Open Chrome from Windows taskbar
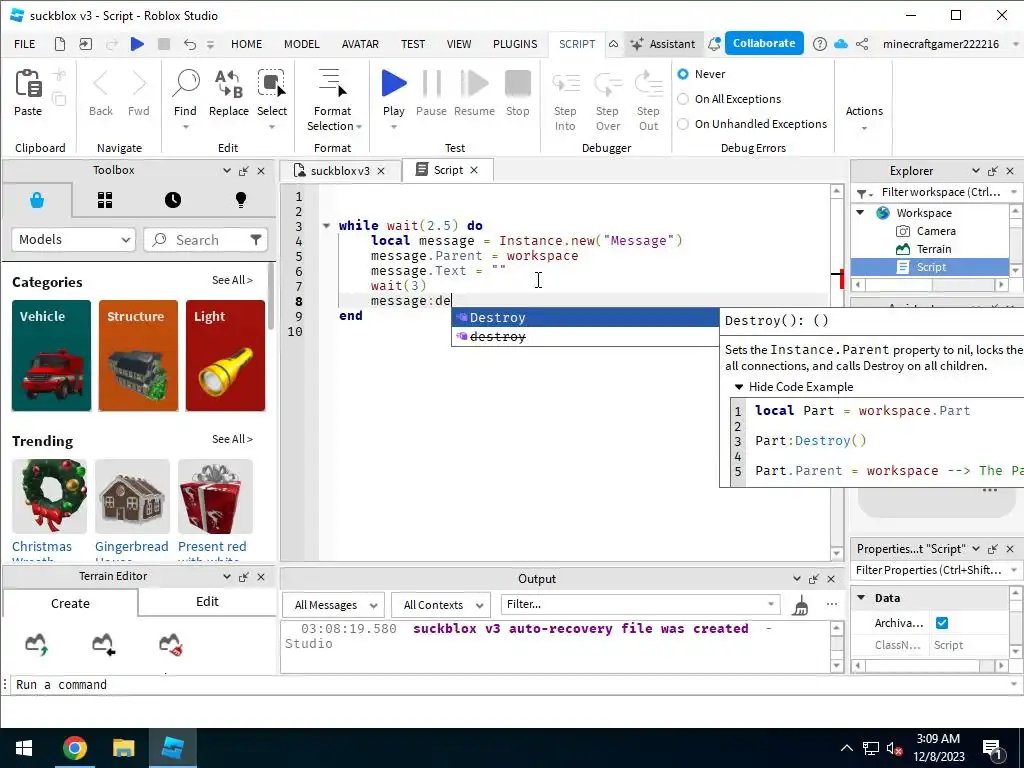 click(x=74, y=748)
